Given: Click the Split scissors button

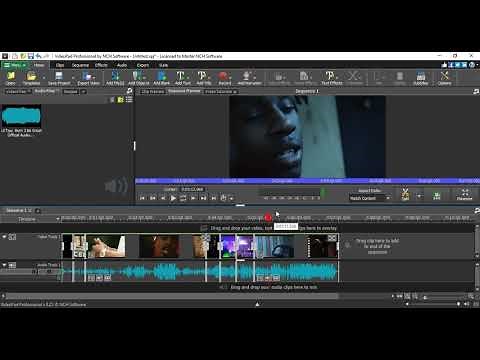Looking at the screenshot, I should point(405,194).
